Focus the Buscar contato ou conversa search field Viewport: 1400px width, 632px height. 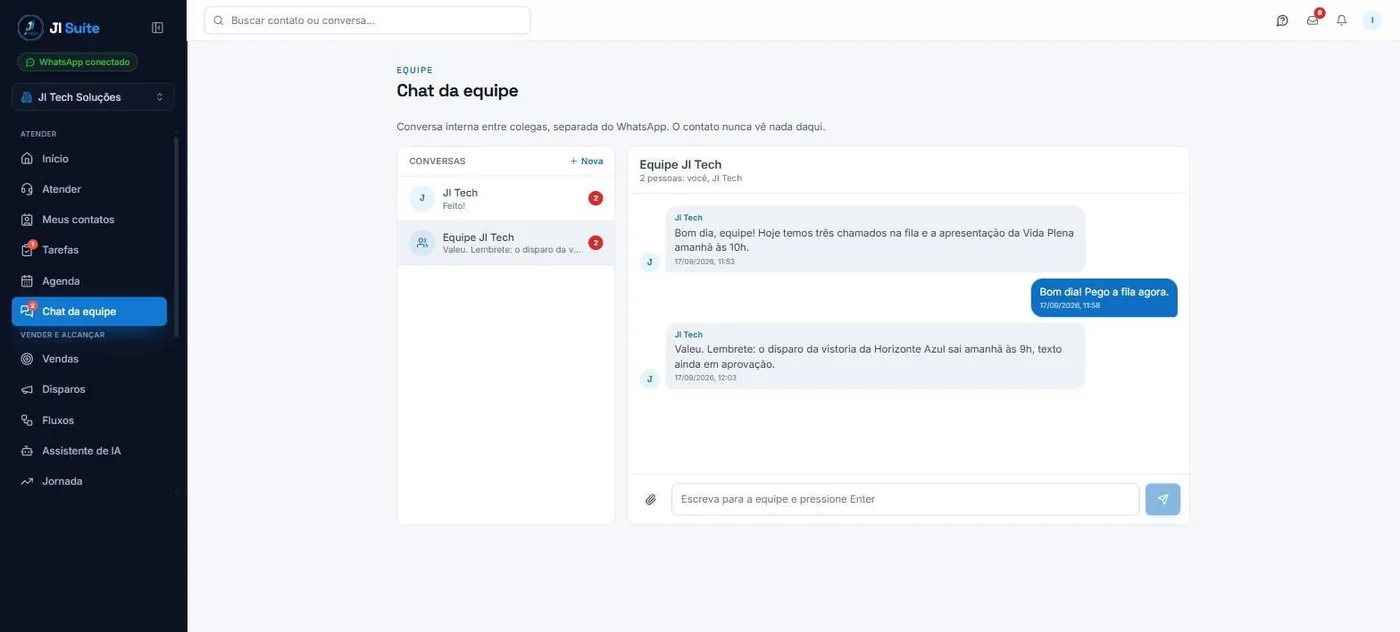(x=367, y=20)
